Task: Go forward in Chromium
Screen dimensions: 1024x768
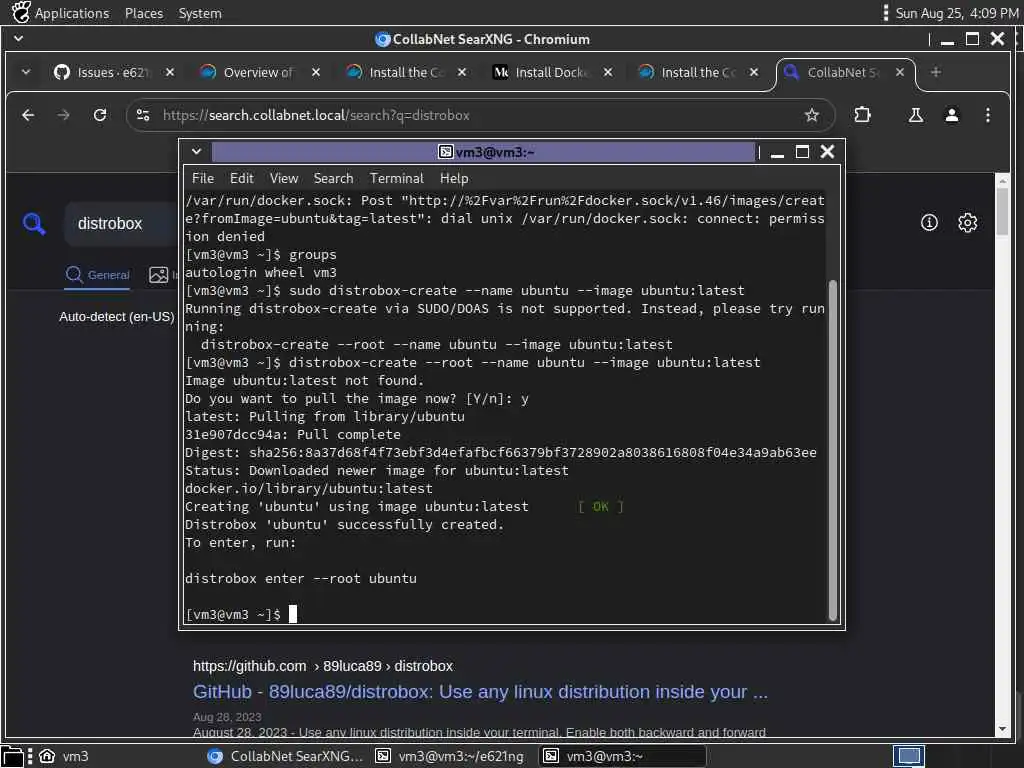Action: [63, 115]
